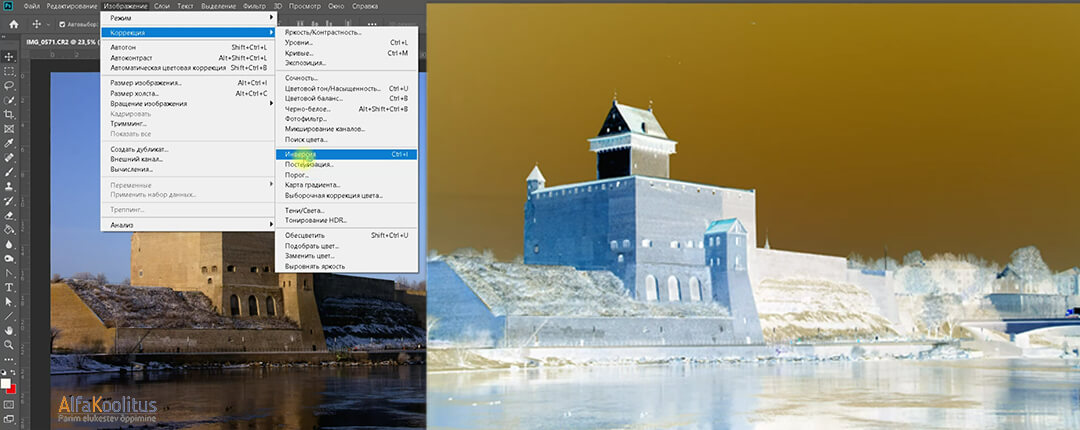The width and height of the screenshot is (1080, 430).
Task: Select the Spot Healing Brush tool
Action: coord(9,158)
